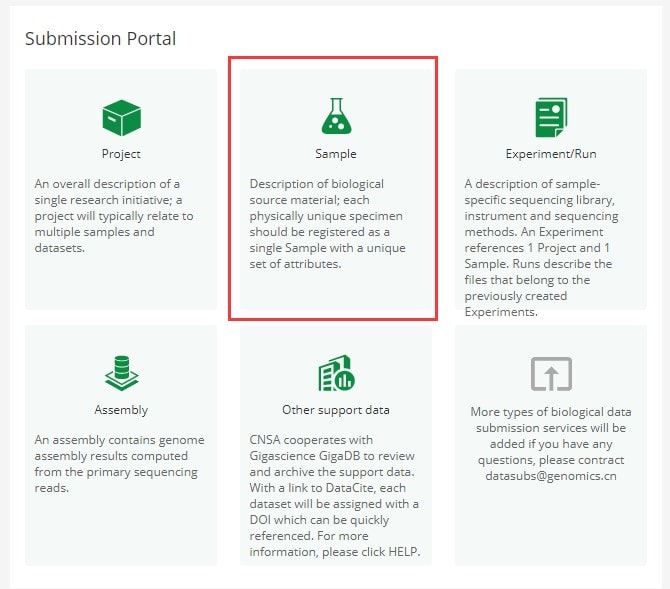Open the Sample submission title
This screenshot has width=670, height=589.
pyautogui.click(x=336, y=154)
